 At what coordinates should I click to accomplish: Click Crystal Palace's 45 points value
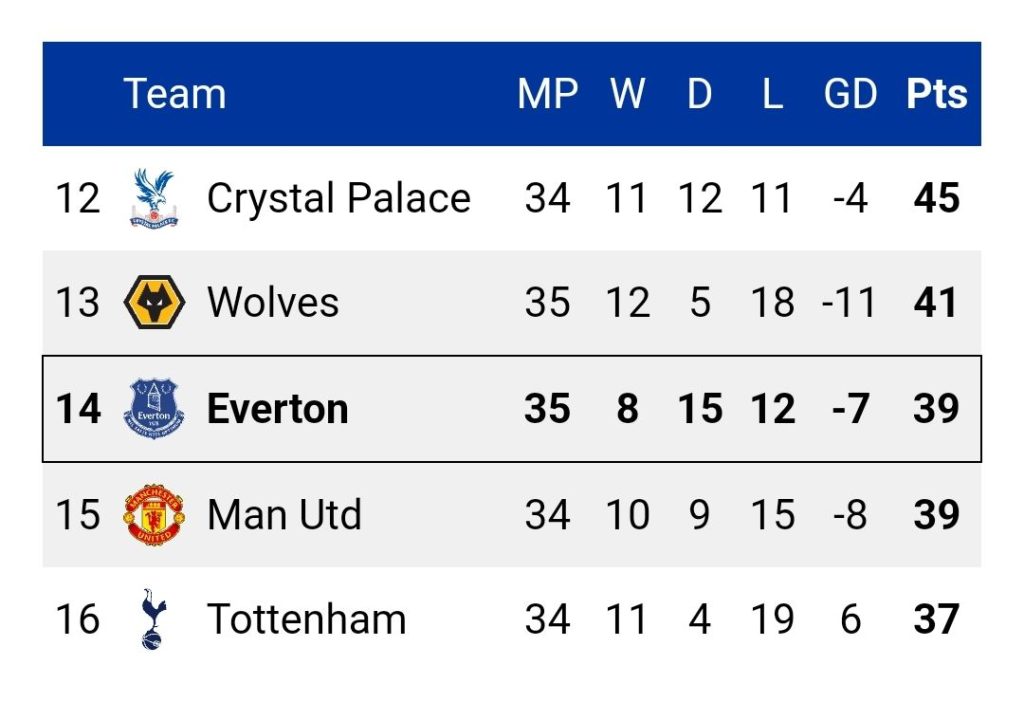(936, 198)
